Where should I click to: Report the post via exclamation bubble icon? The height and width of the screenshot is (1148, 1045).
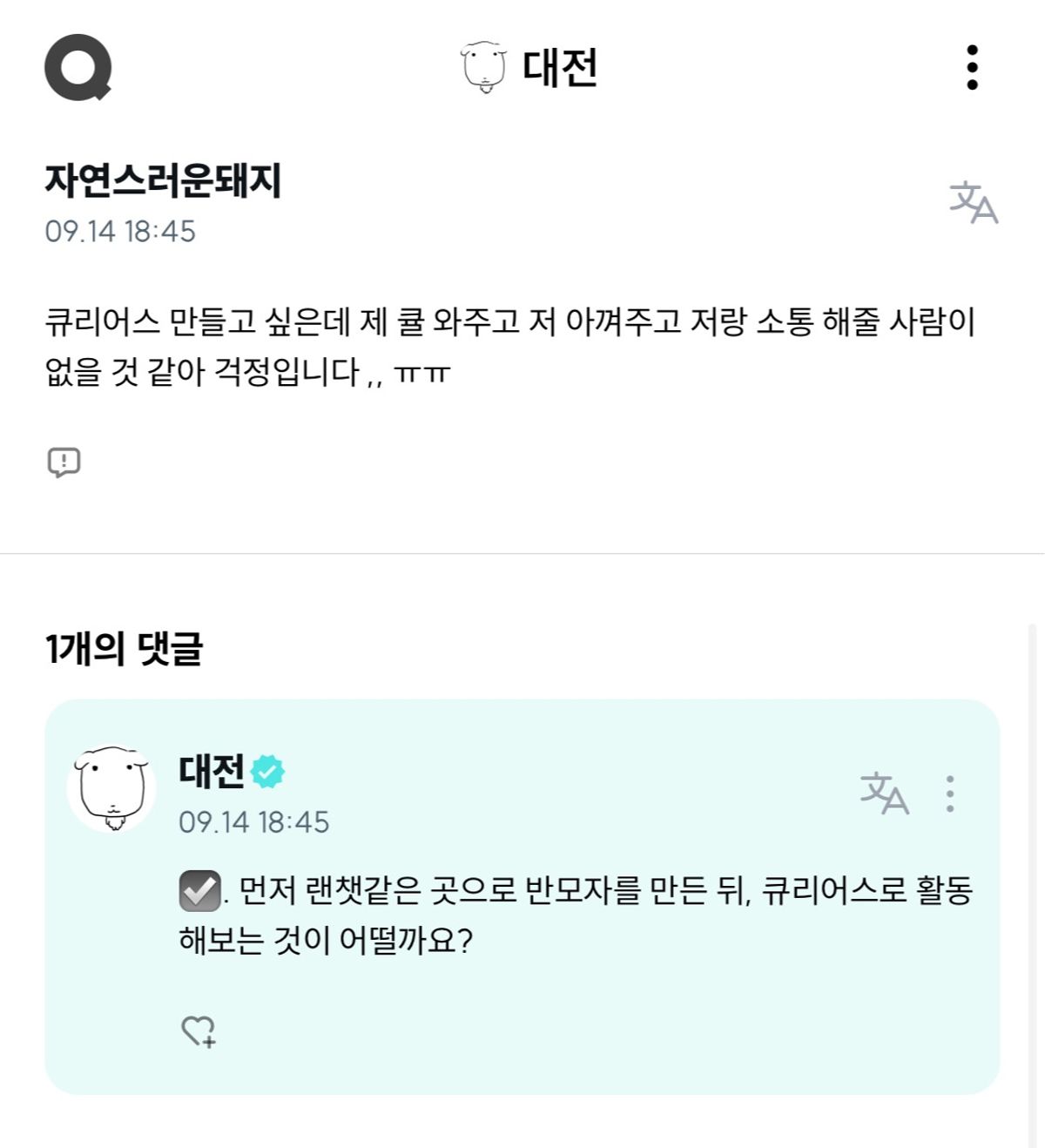[64, 462]
